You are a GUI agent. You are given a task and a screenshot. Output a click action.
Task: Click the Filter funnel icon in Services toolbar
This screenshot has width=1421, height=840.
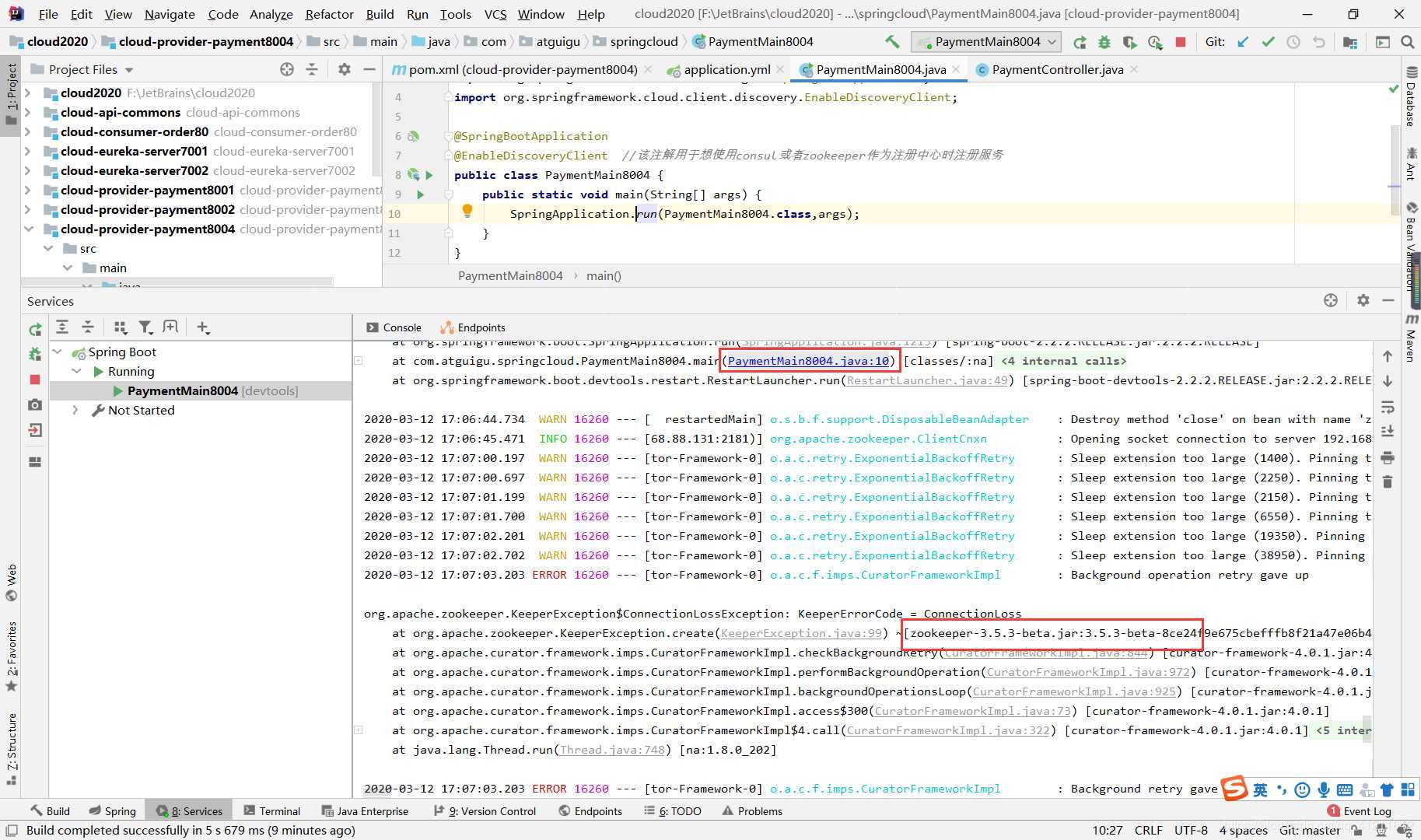[145, 327]
